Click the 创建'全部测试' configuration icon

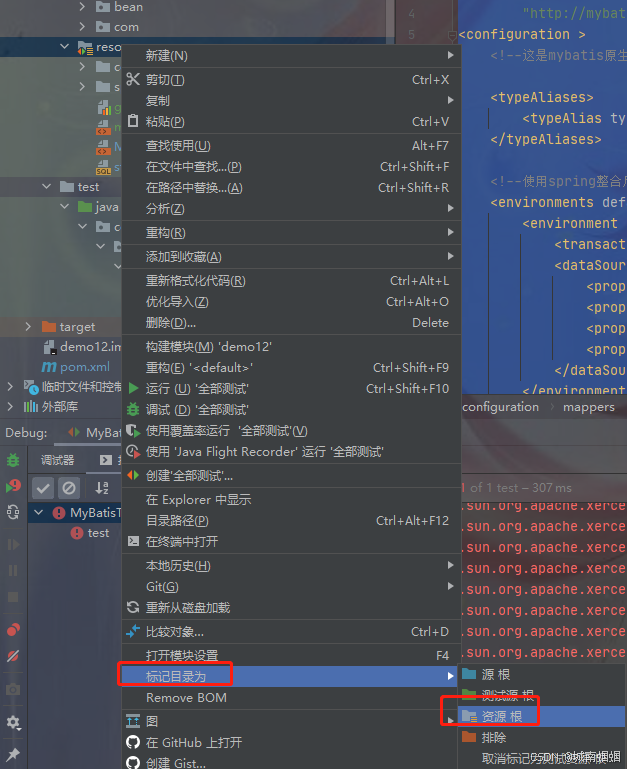coord(133,475)
